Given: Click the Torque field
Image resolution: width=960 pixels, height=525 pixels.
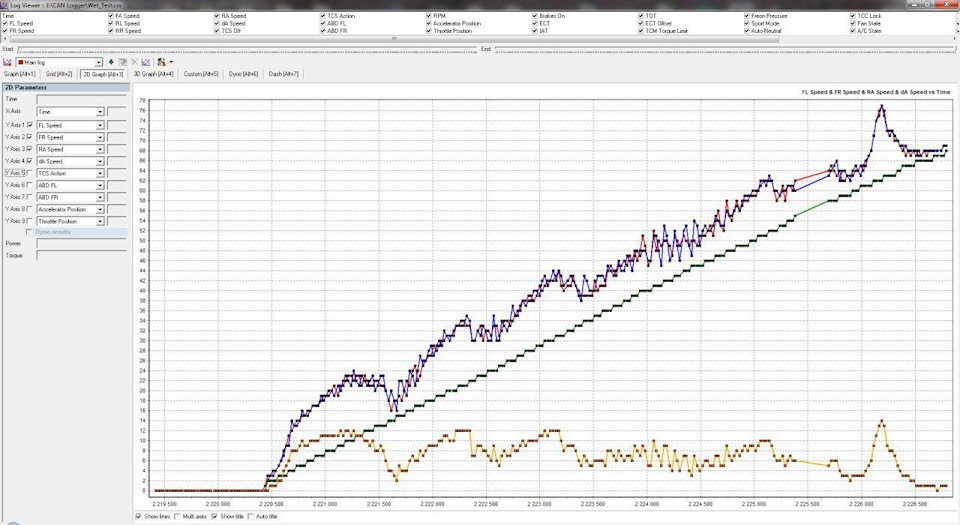Looking at the screenshot, I should [x=81, y=256].
